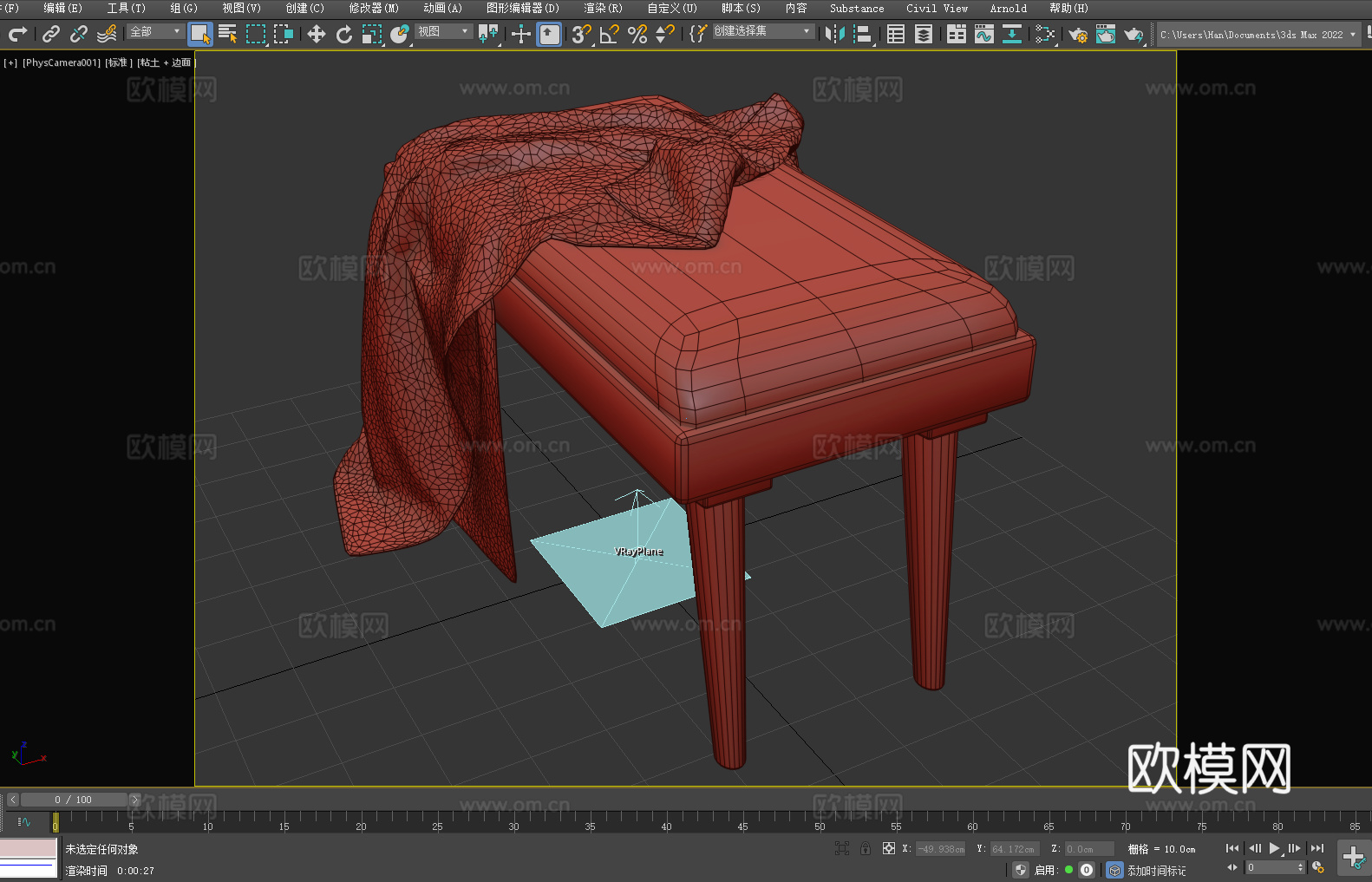
Task: Open the Curve Editor
Action: pyautogui.click(x=984, y=34)
